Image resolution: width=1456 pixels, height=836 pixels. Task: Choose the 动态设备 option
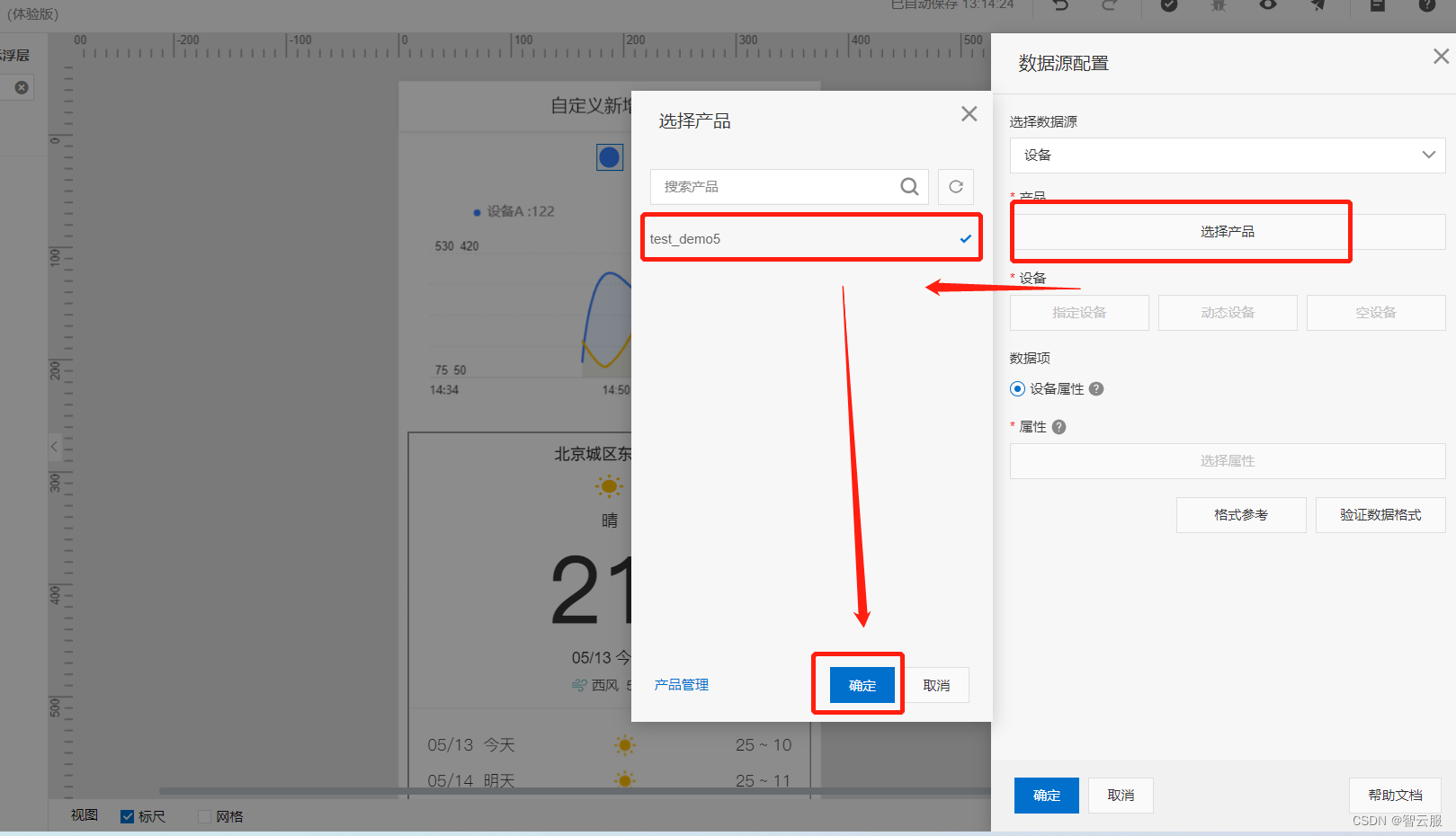(1228, 313)
